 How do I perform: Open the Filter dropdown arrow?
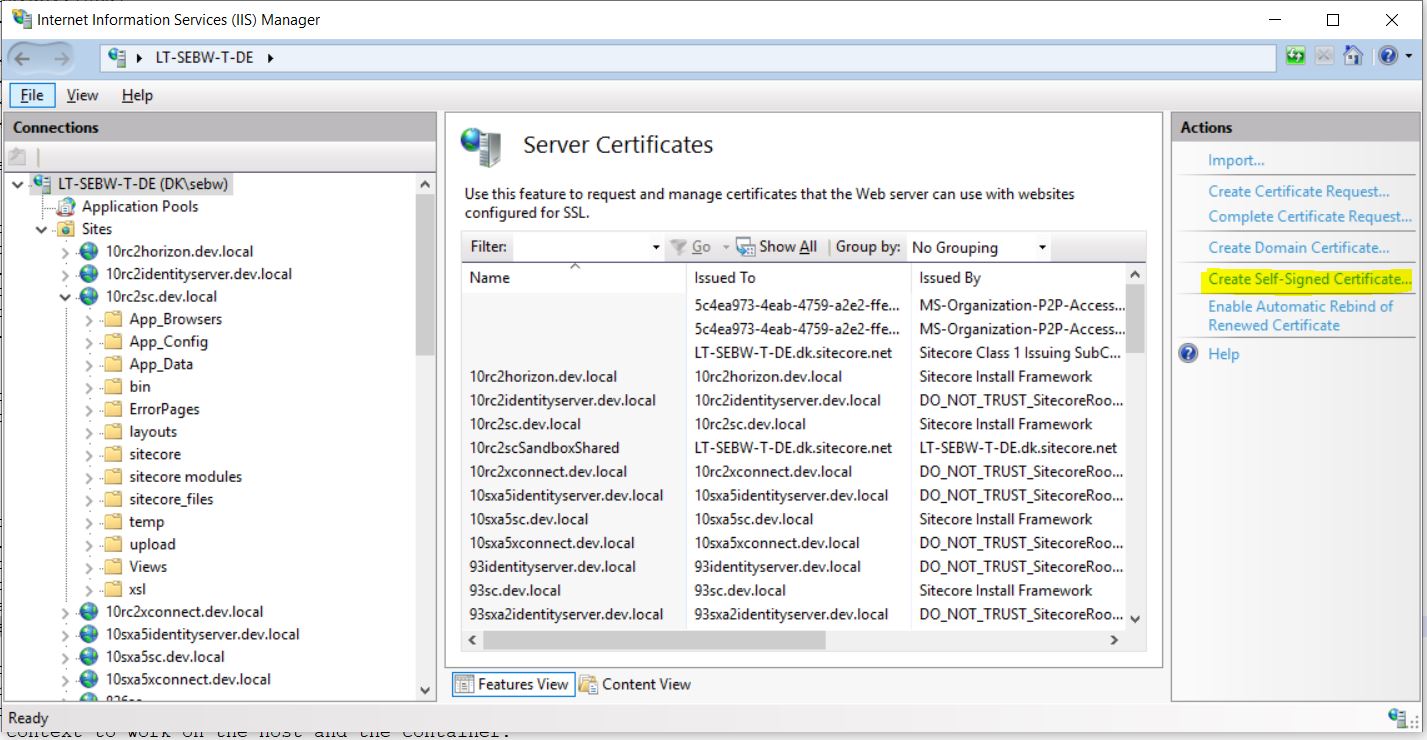pyautogui.click(x=656, y=247)
